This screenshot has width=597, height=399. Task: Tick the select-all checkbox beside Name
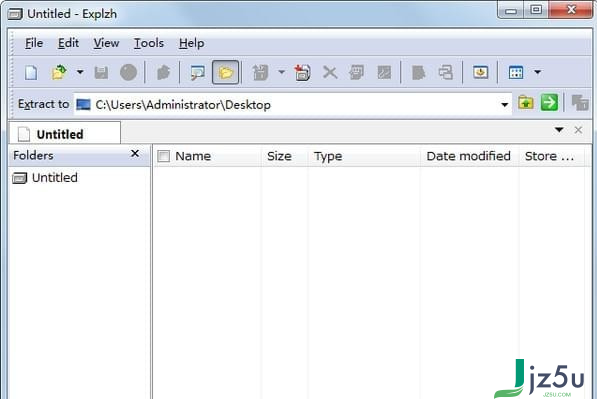163,156
